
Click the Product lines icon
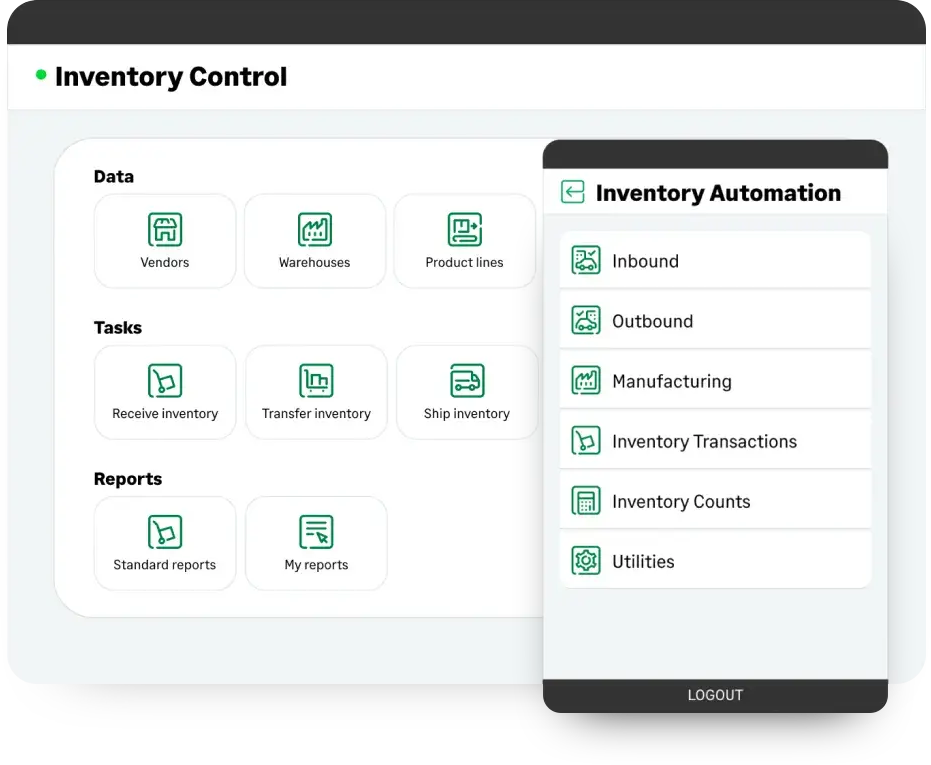tap(464, 229)
